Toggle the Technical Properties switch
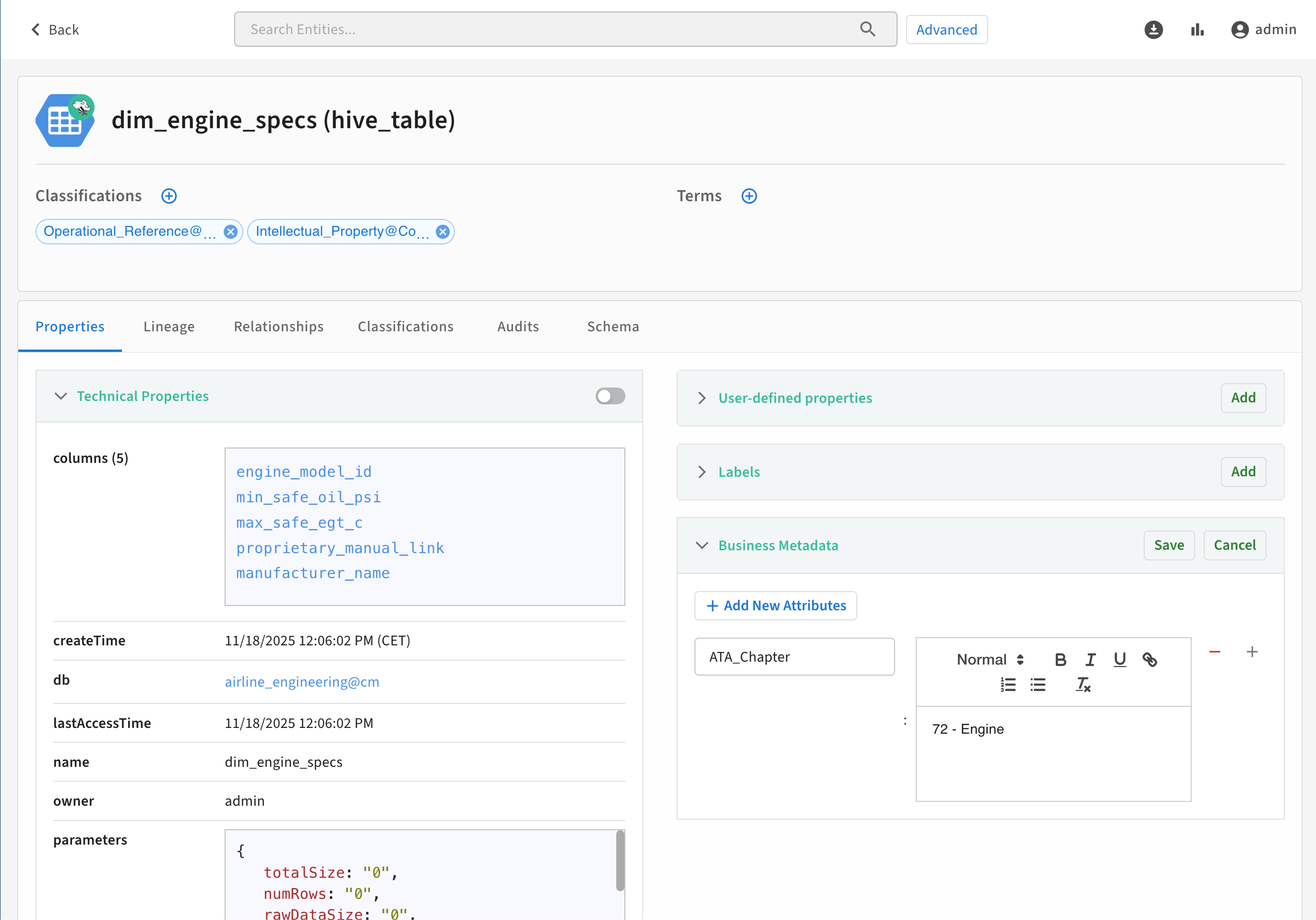Screen dimensions: 1316x920 [x=610, y=396]
